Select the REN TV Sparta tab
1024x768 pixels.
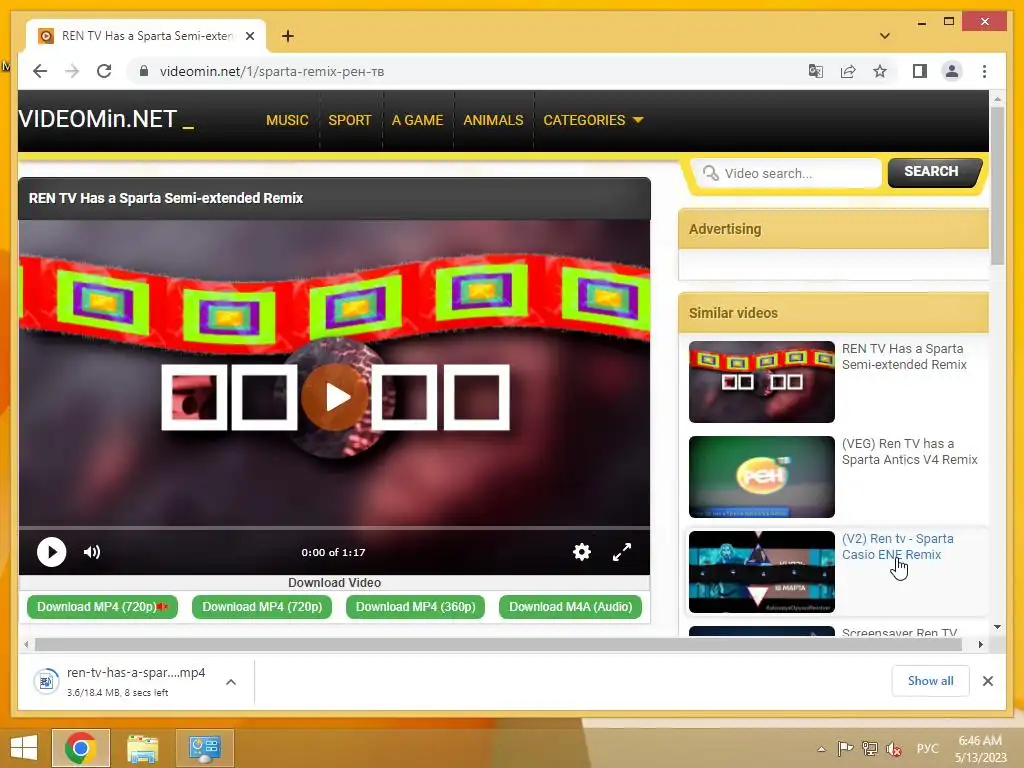click(146, 36)
